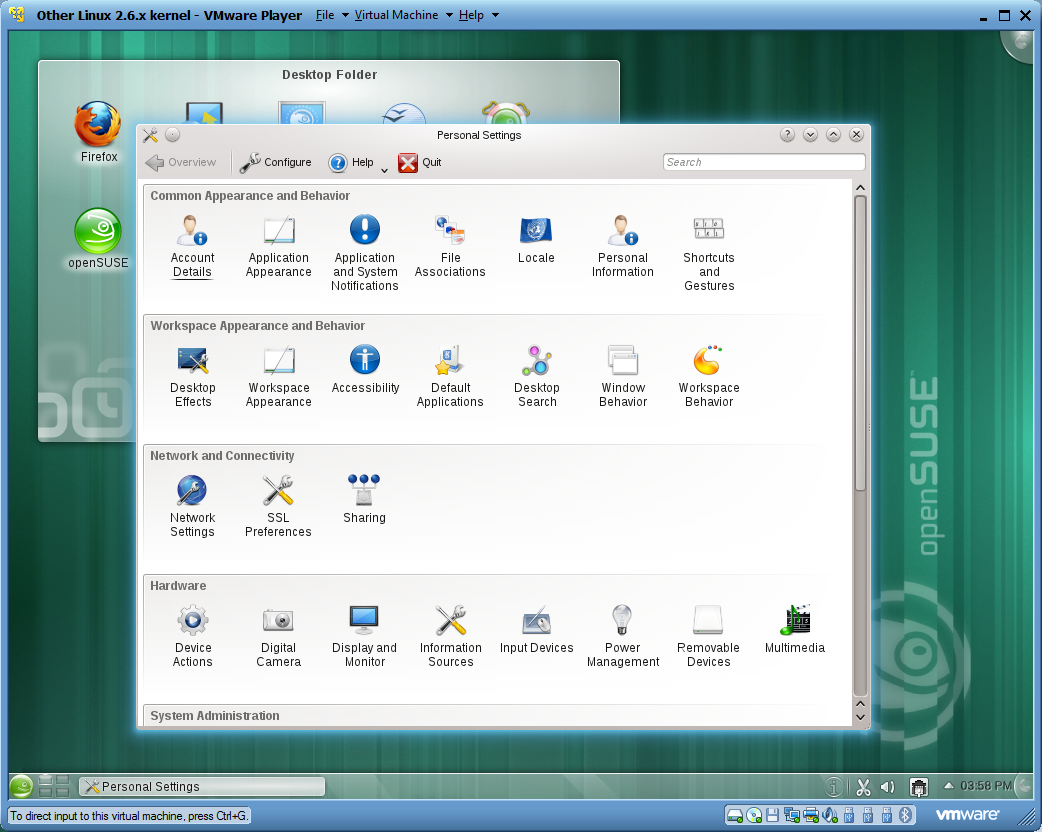Screen dimensions: 1042x832
Task: Open Firefox from Desktop Folder
Action: coord(98,132)
